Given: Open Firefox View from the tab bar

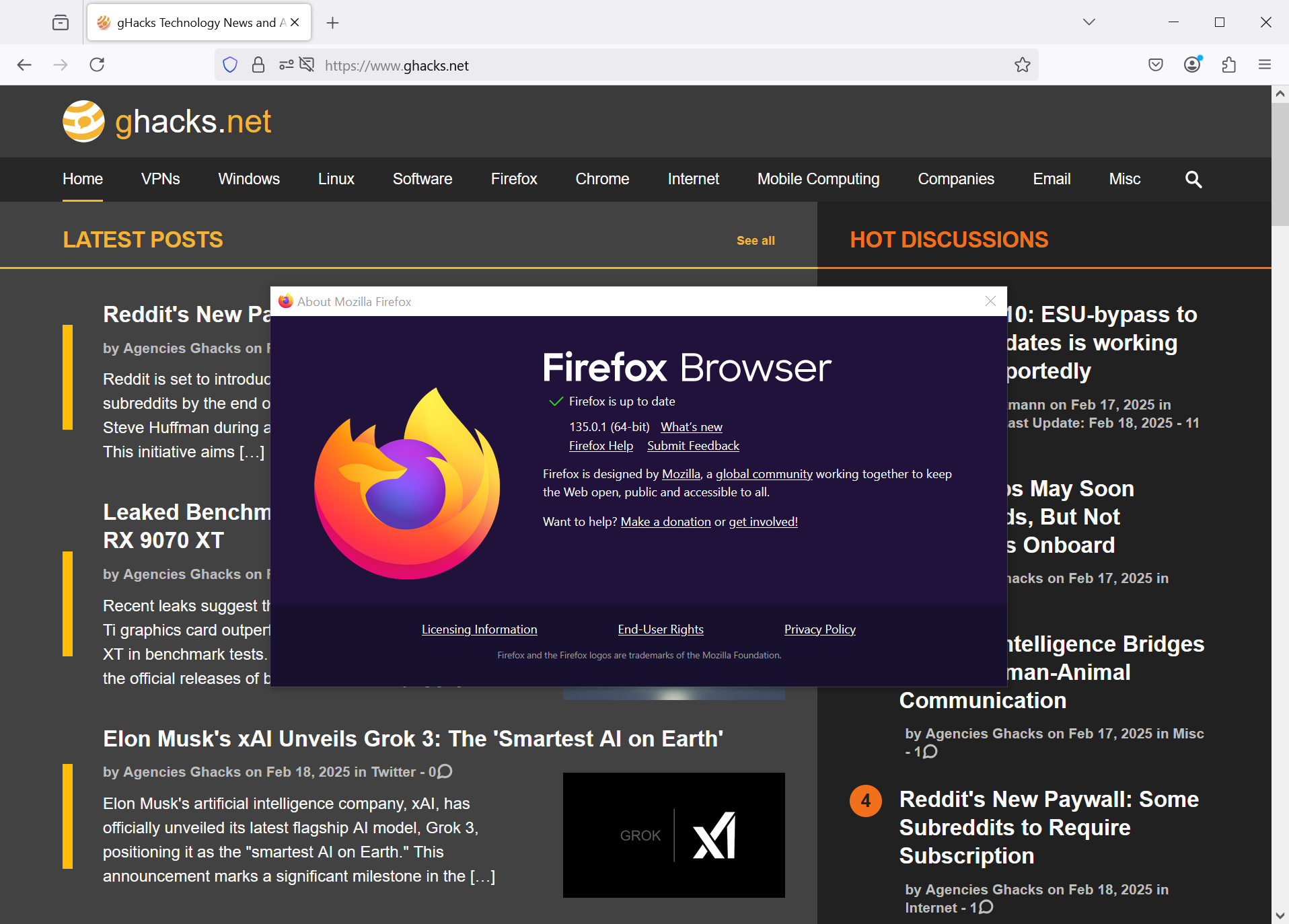Looking at the screenshot, I should click(61, 22).
